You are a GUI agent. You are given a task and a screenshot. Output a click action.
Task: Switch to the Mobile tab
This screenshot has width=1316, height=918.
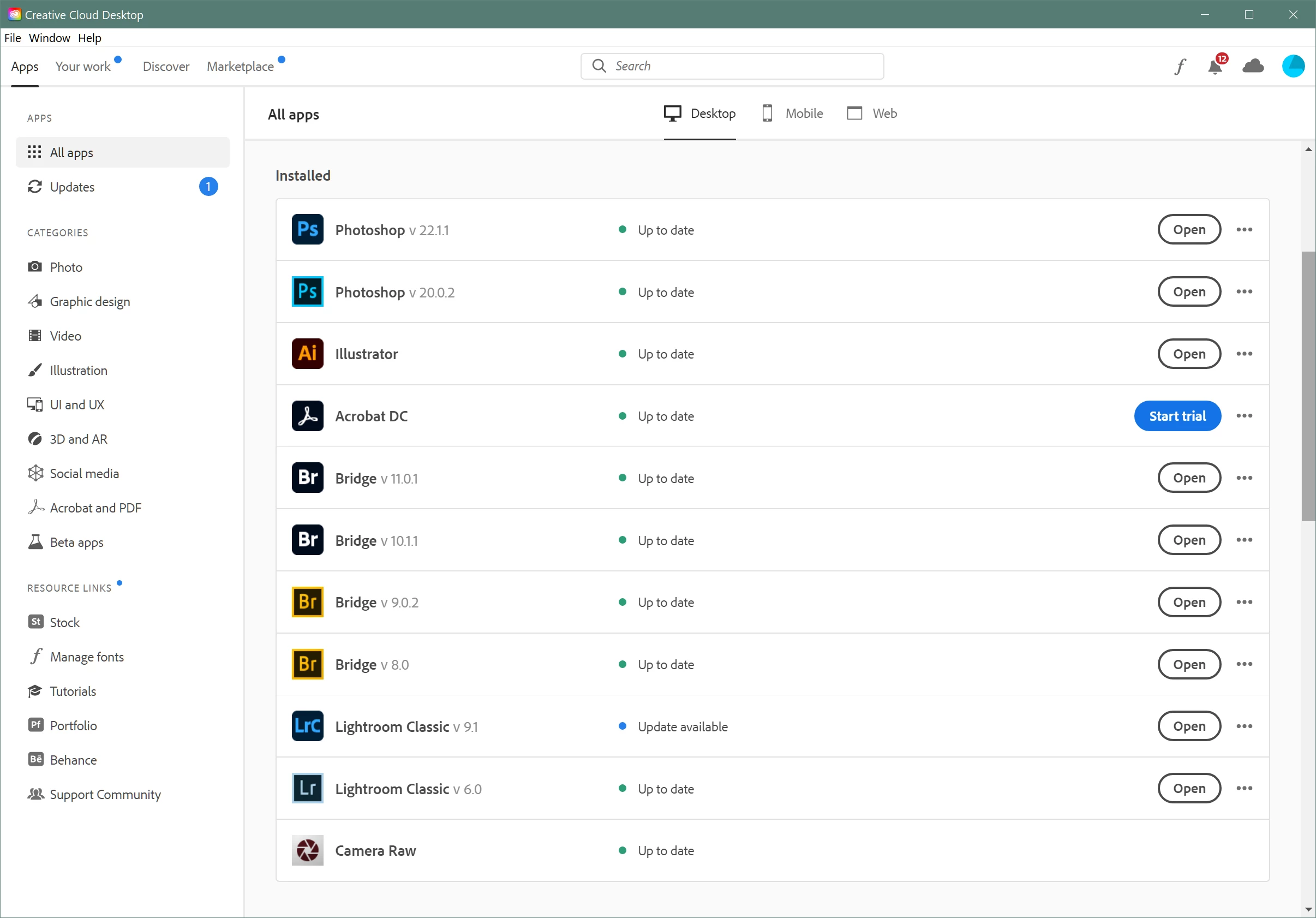(x=793, y=114)
